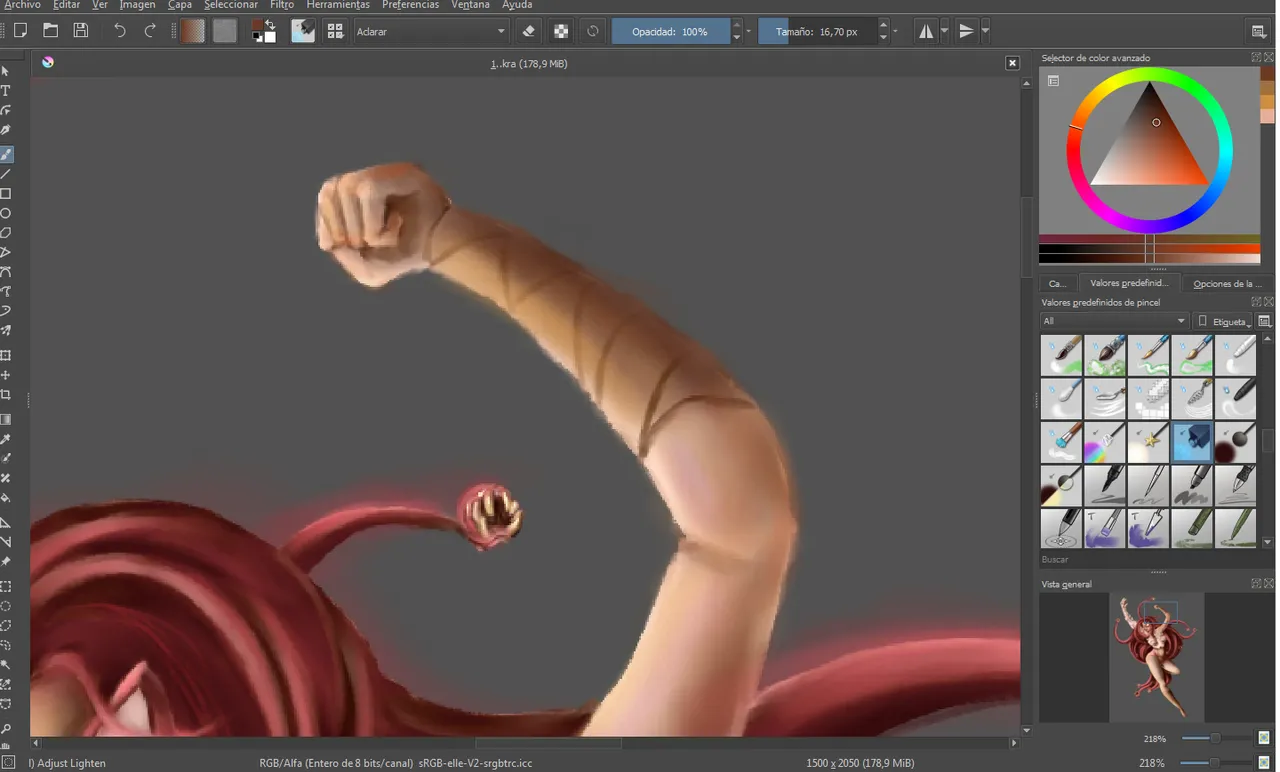The height and width of the screenshot is (772, 1280).
Task: Open the brush editor settings
Action: click(x=303, y=31)
